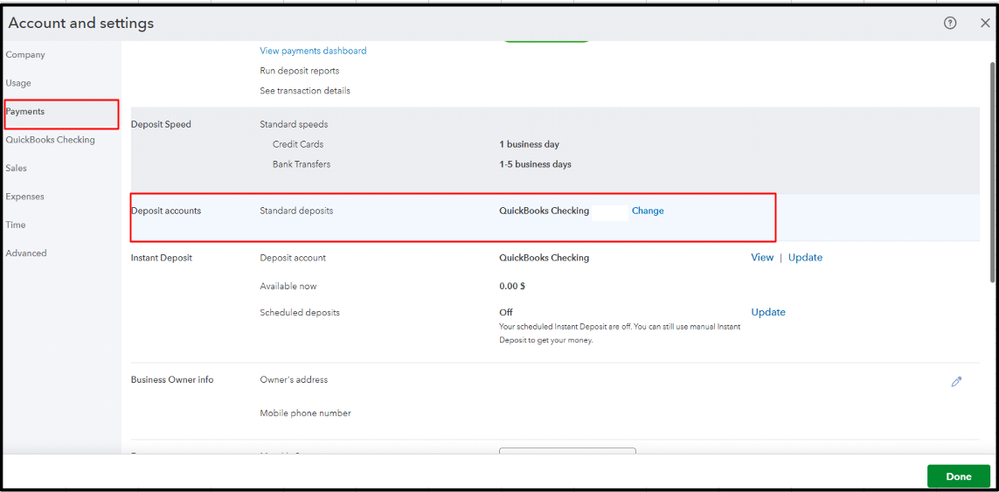This screenshot has width=999, height=492.
Task: Click the vertical scrollbar thumb
Action: pos(993,171)
